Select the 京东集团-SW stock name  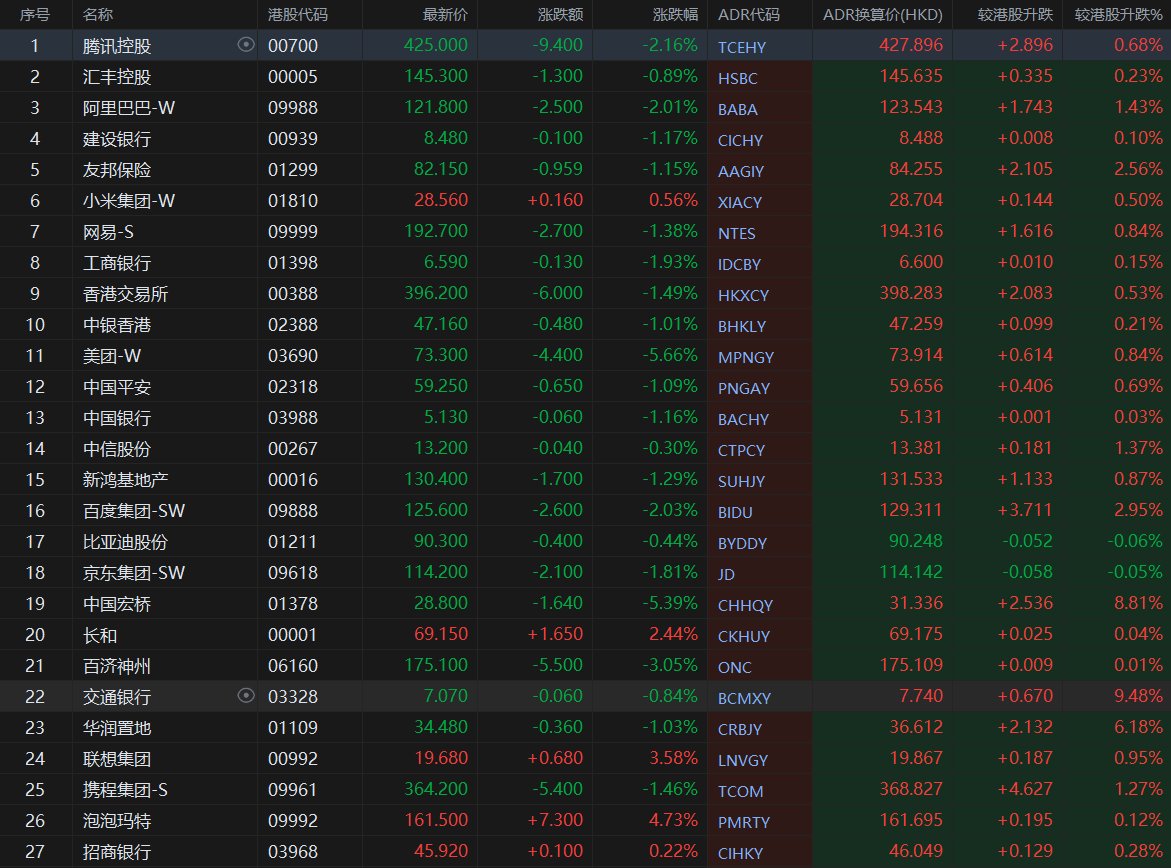pyautogui.click(x=134, y=573)
